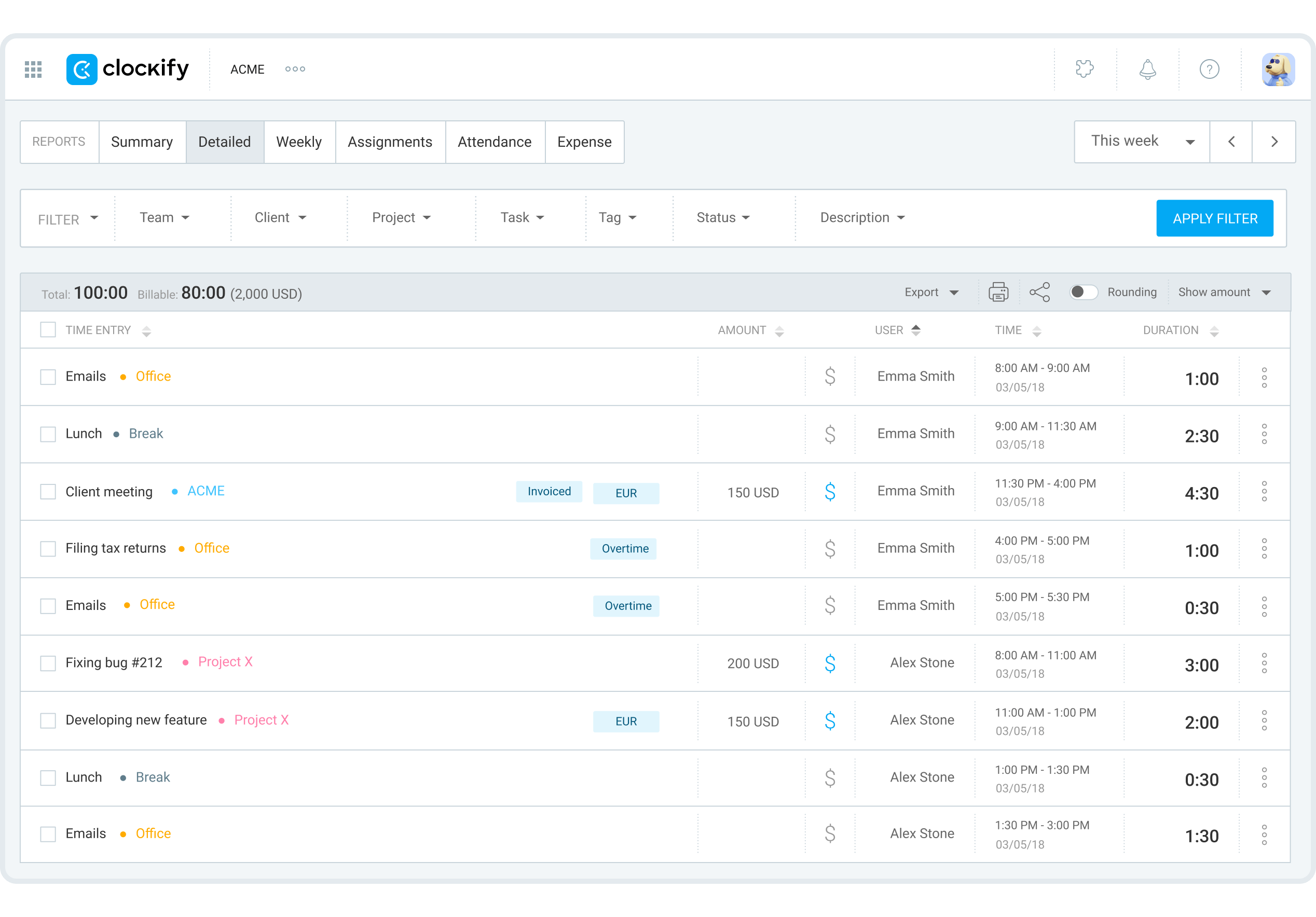Open the This week date range dropdown
Screen dimensions: 1316x917
1142,142
